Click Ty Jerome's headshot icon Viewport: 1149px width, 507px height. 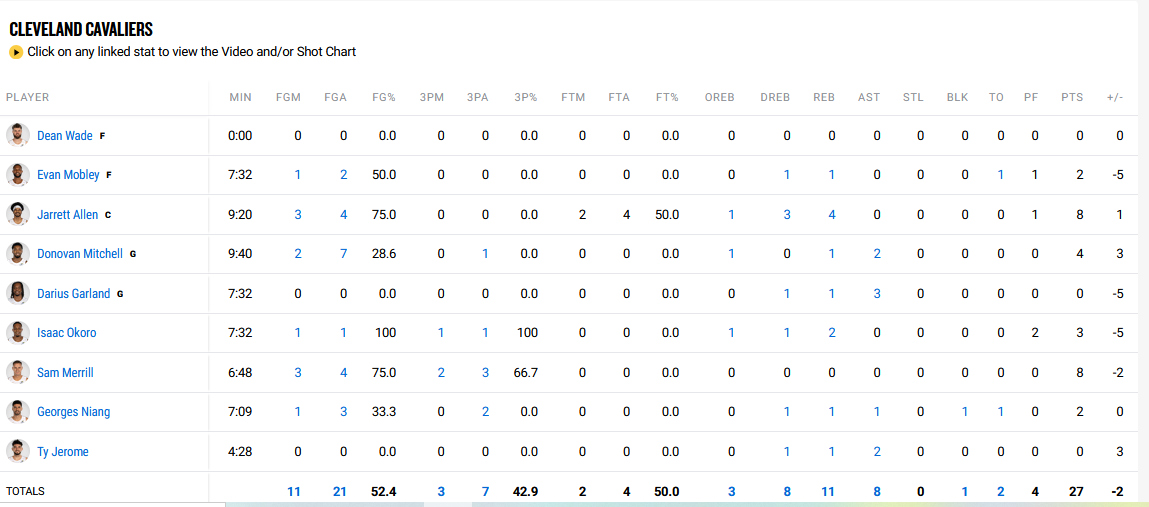coord(18,451)
